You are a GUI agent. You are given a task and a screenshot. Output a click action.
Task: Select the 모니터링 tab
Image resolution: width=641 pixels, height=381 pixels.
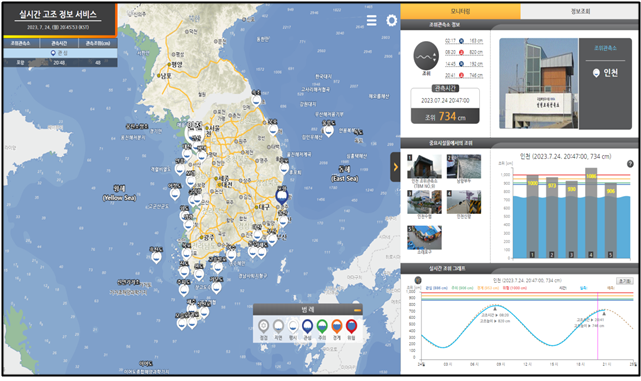pos(460,11)
